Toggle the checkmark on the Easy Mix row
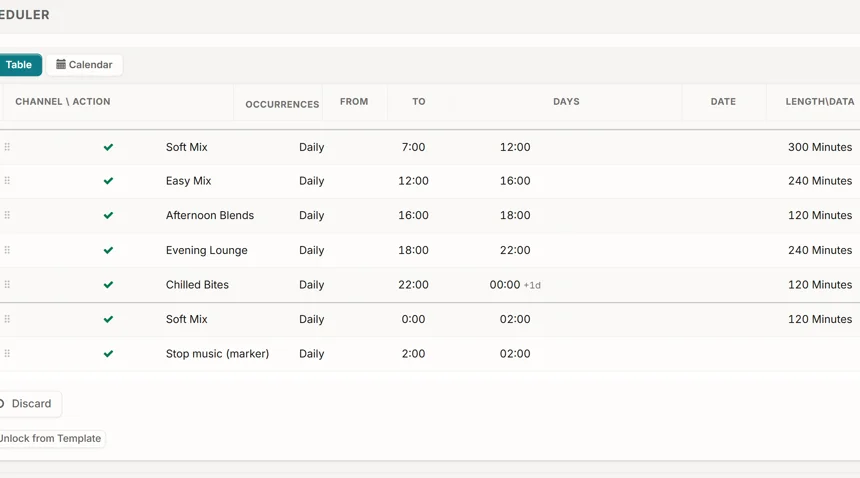Image resolution: width=860 pixels, height=478 pixels. [x=109, y=181]
